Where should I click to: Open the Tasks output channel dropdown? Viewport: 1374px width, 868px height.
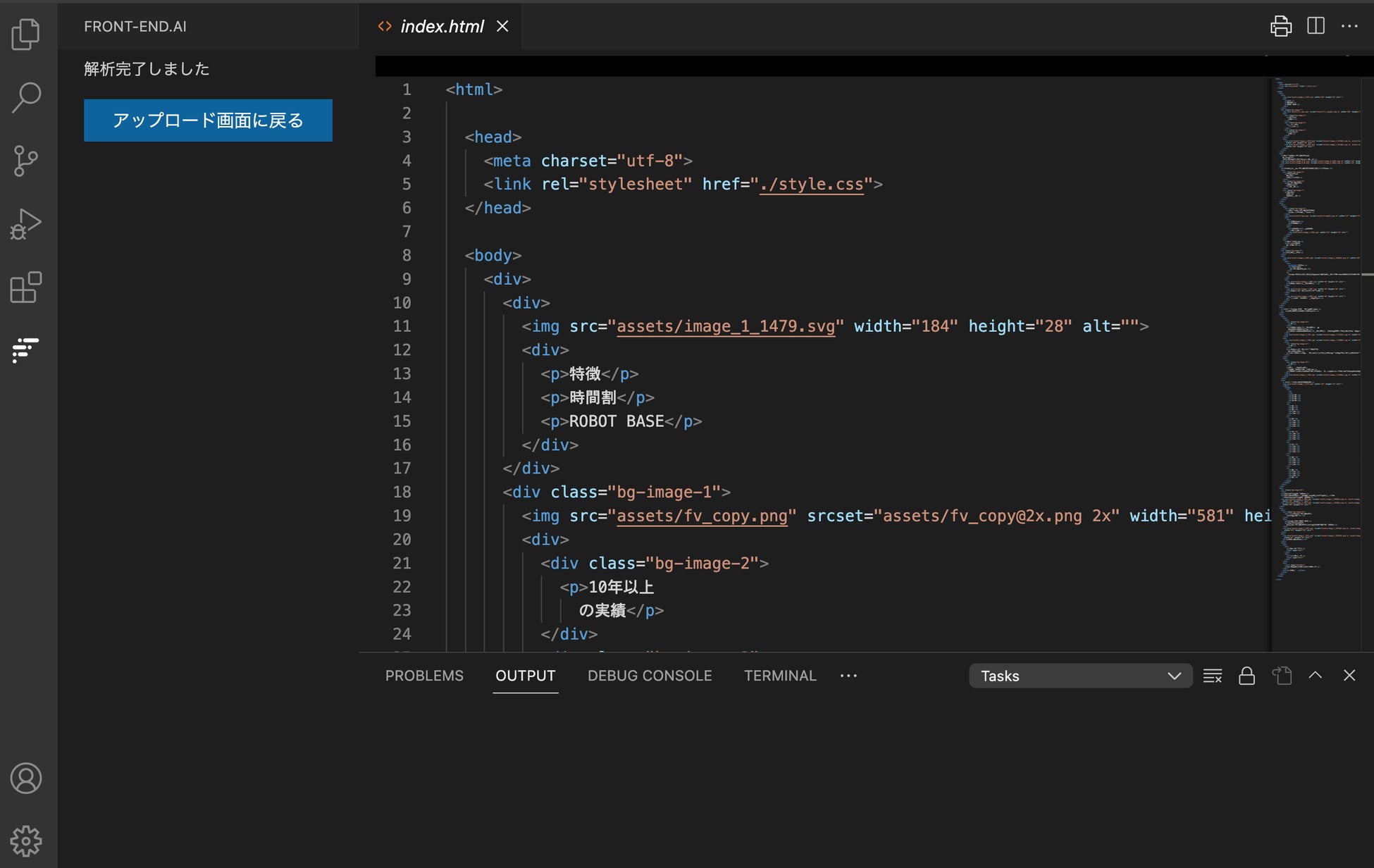[1080, 676]
